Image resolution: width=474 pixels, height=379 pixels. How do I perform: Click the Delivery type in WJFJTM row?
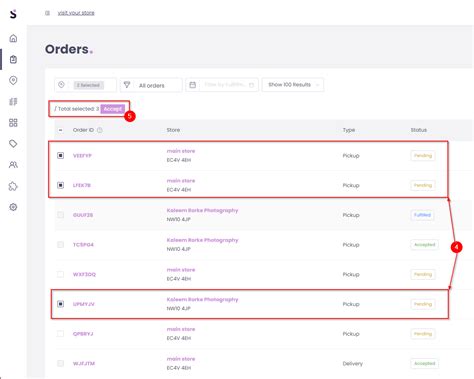353,363
